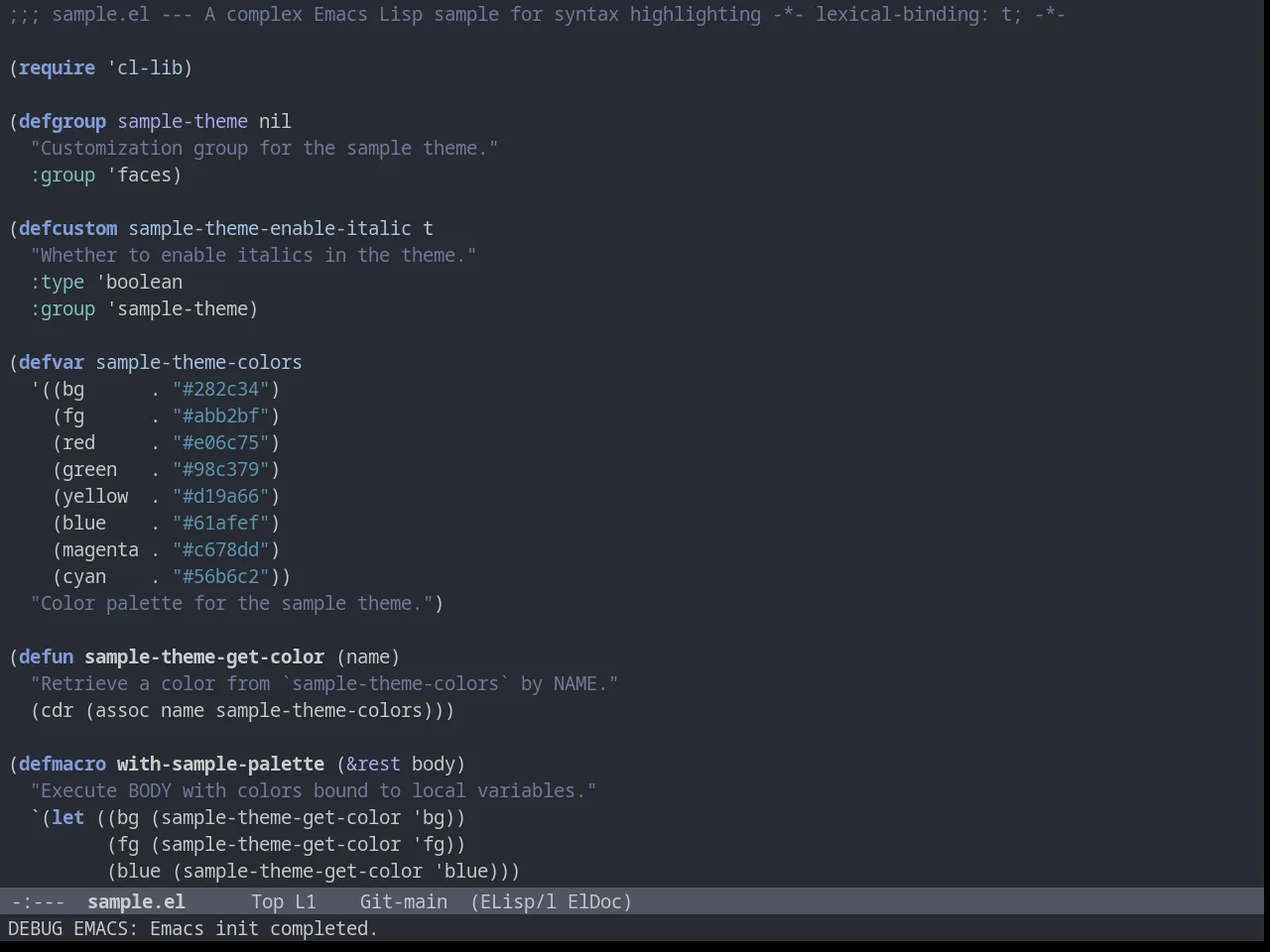This screenshot has height=952, width=1270.
Task: Click the -:--- buffer status indicator
Action: tap(38, 901)
